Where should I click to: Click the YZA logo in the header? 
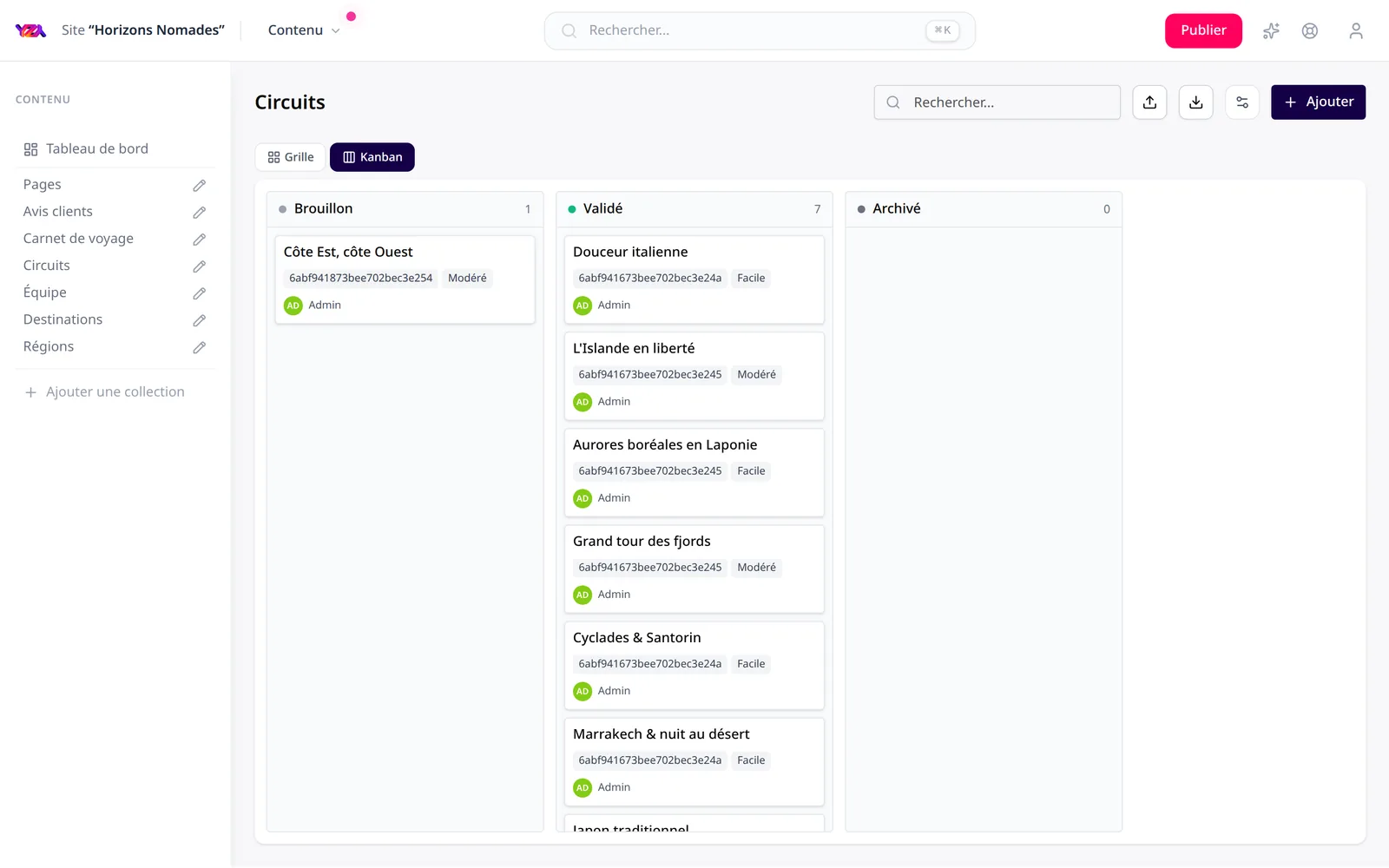[30, 30]
